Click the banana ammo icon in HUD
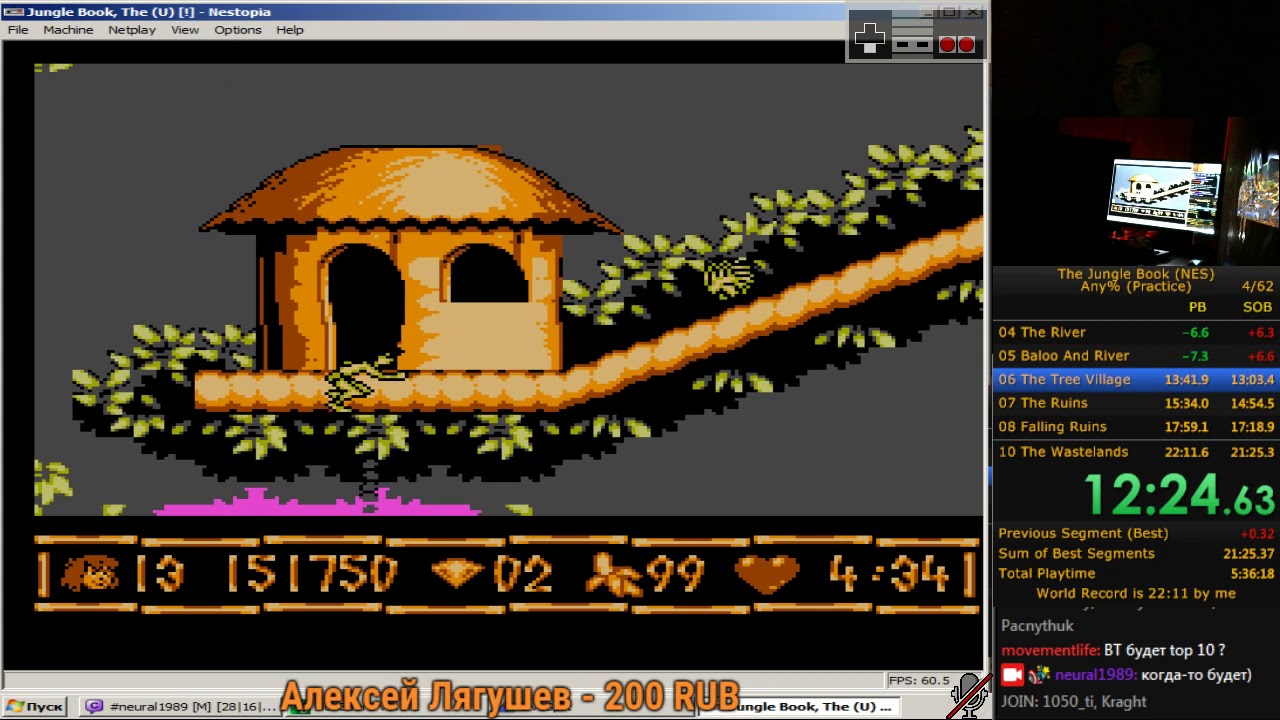This screenshot has height=720, width=1280. 612,575
